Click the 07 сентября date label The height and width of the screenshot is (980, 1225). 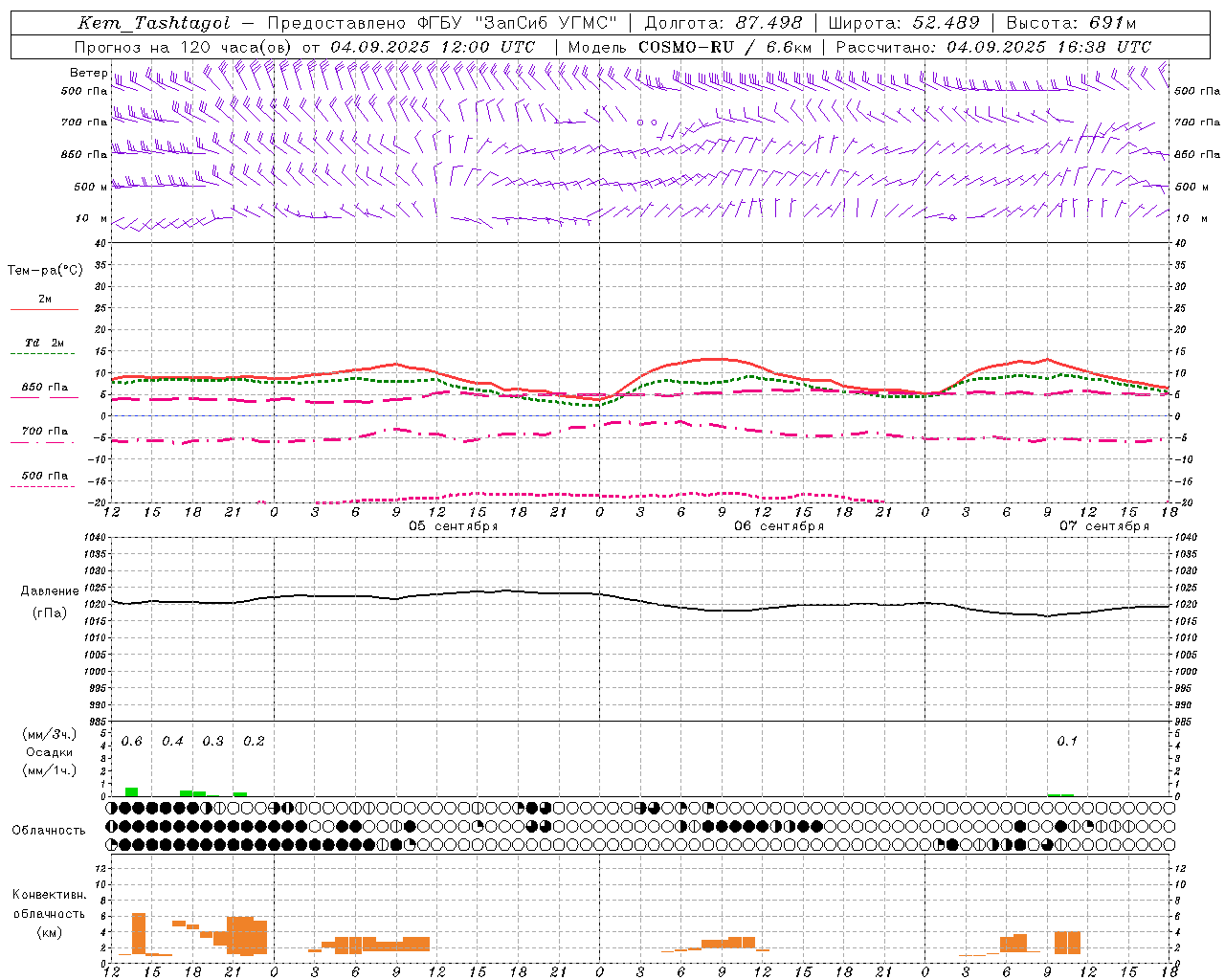(x=1103, y=526)
